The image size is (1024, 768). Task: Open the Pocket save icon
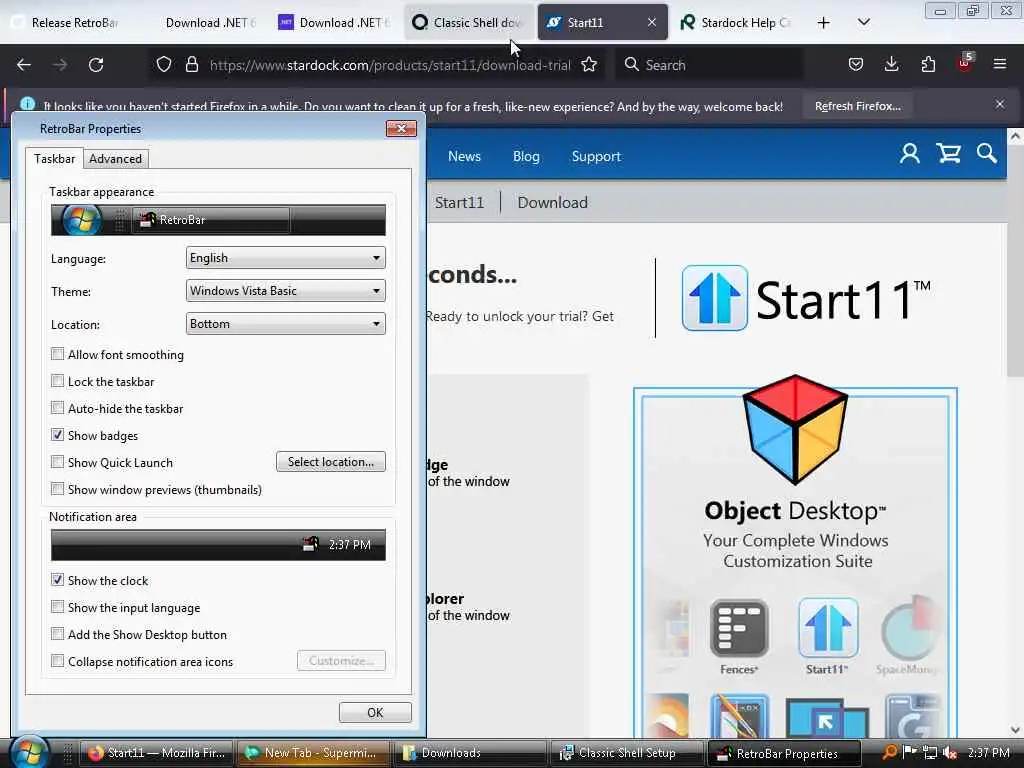[x=856, y=65]
